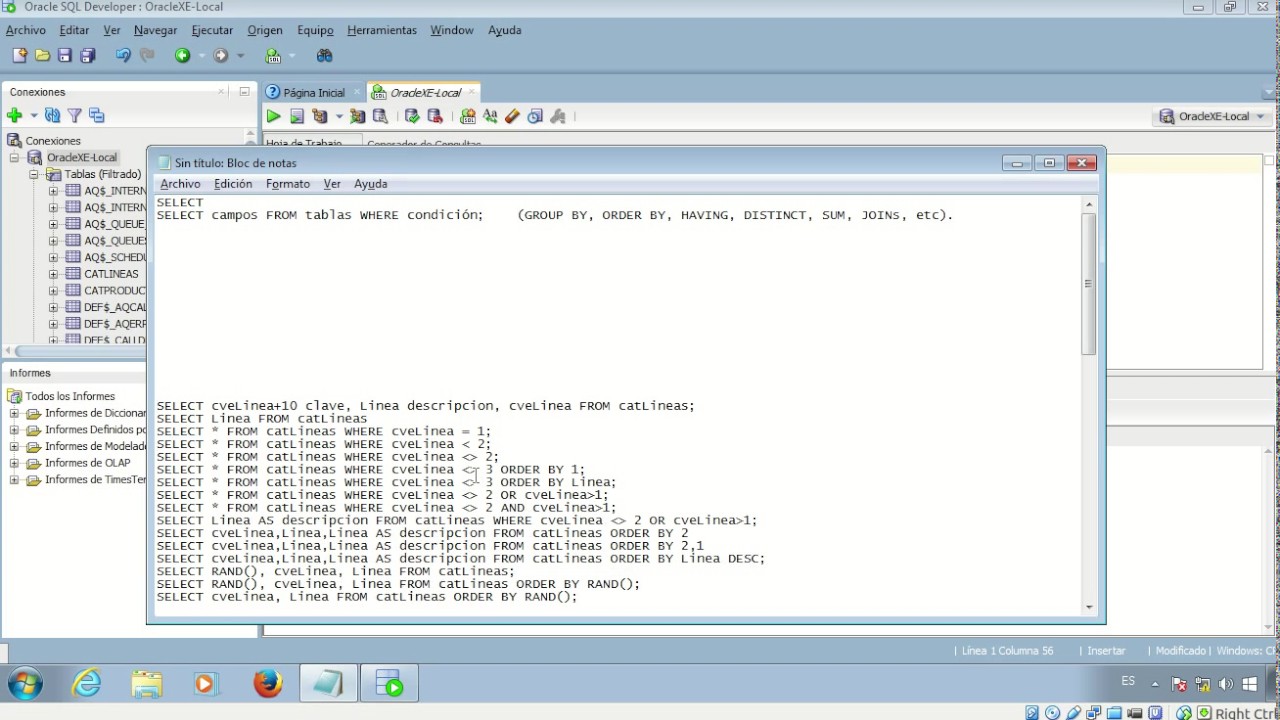Click Notepad scrollbar down arrow

(x=1089, y=606)
